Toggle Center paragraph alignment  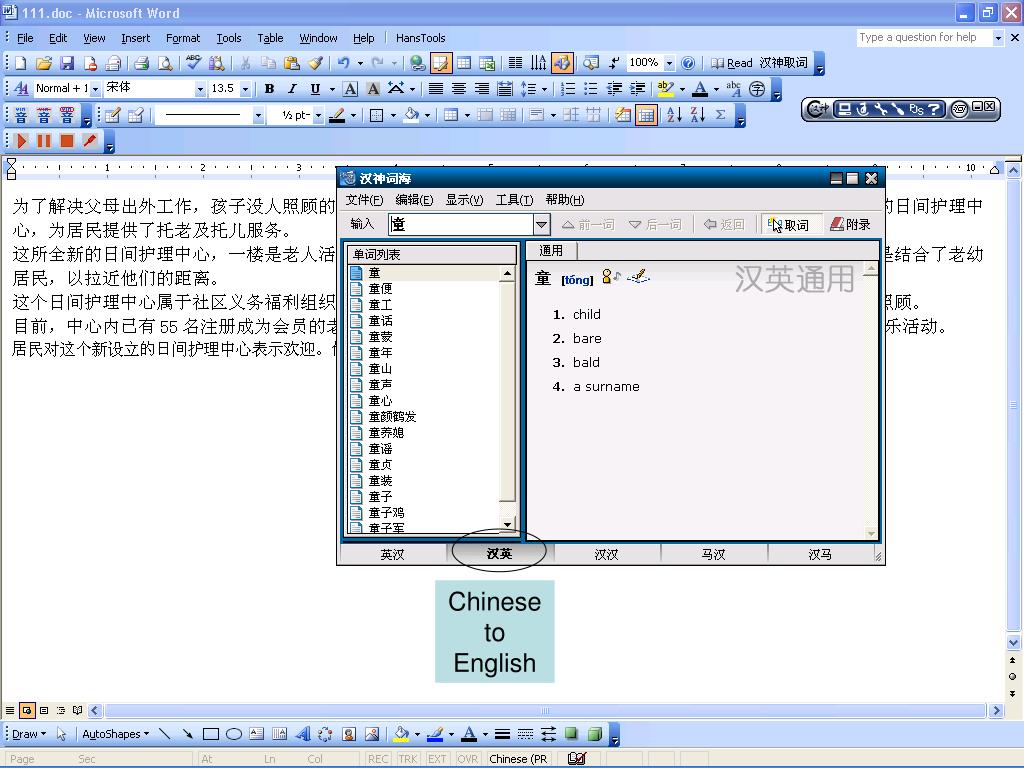(x=459, y=89)
